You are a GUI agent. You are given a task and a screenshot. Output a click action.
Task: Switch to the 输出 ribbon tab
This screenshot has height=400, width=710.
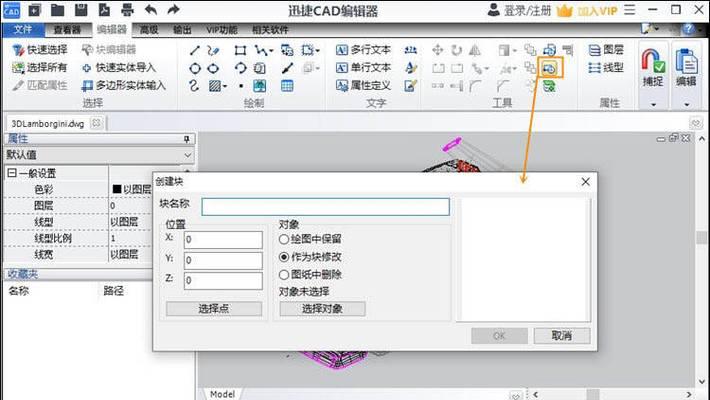click(182, 30)
